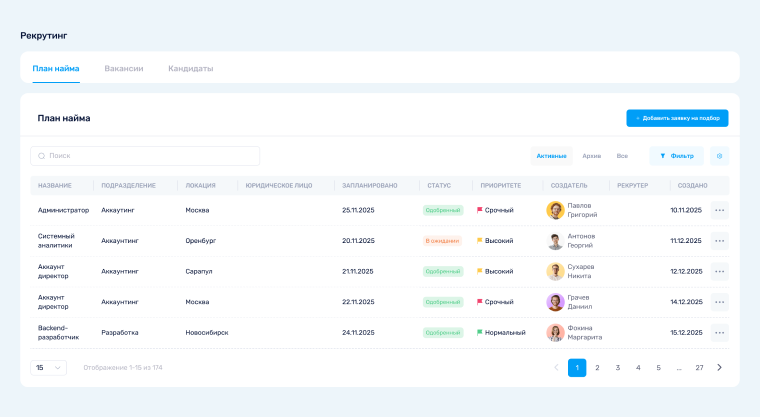Switch list view to Активные
The height and width of the screenshot is (417, 760).
pyautogui.click(x=551, y=156)
